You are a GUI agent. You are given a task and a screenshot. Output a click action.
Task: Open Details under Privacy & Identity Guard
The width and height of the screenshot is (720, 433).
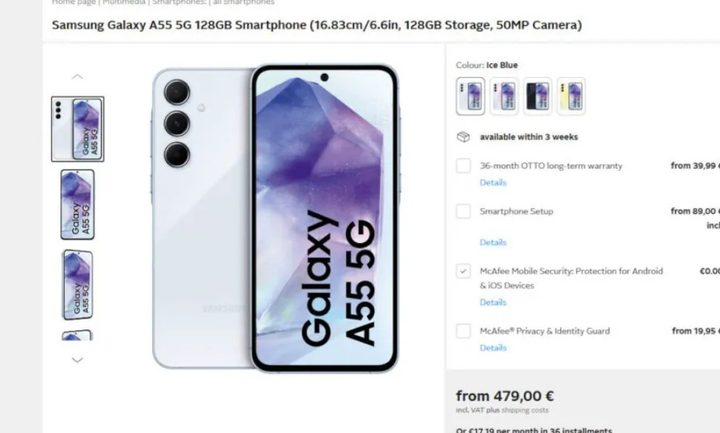(493, 348)
